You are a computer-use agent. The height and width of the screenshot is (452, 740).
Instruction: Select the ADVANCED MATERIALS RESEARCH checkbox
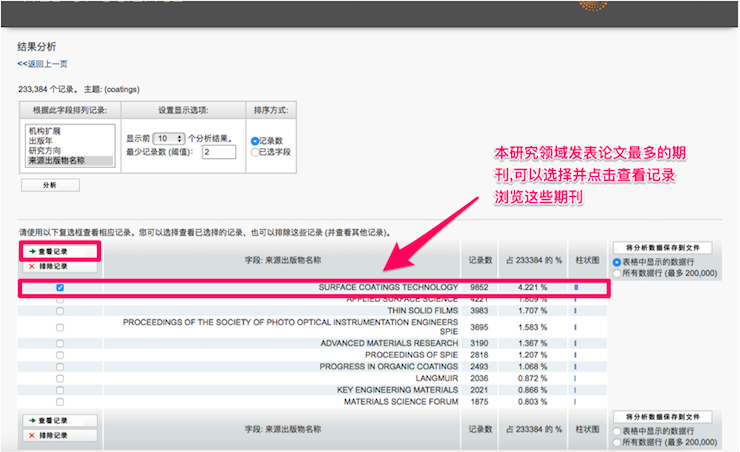(x=60, y=343)
